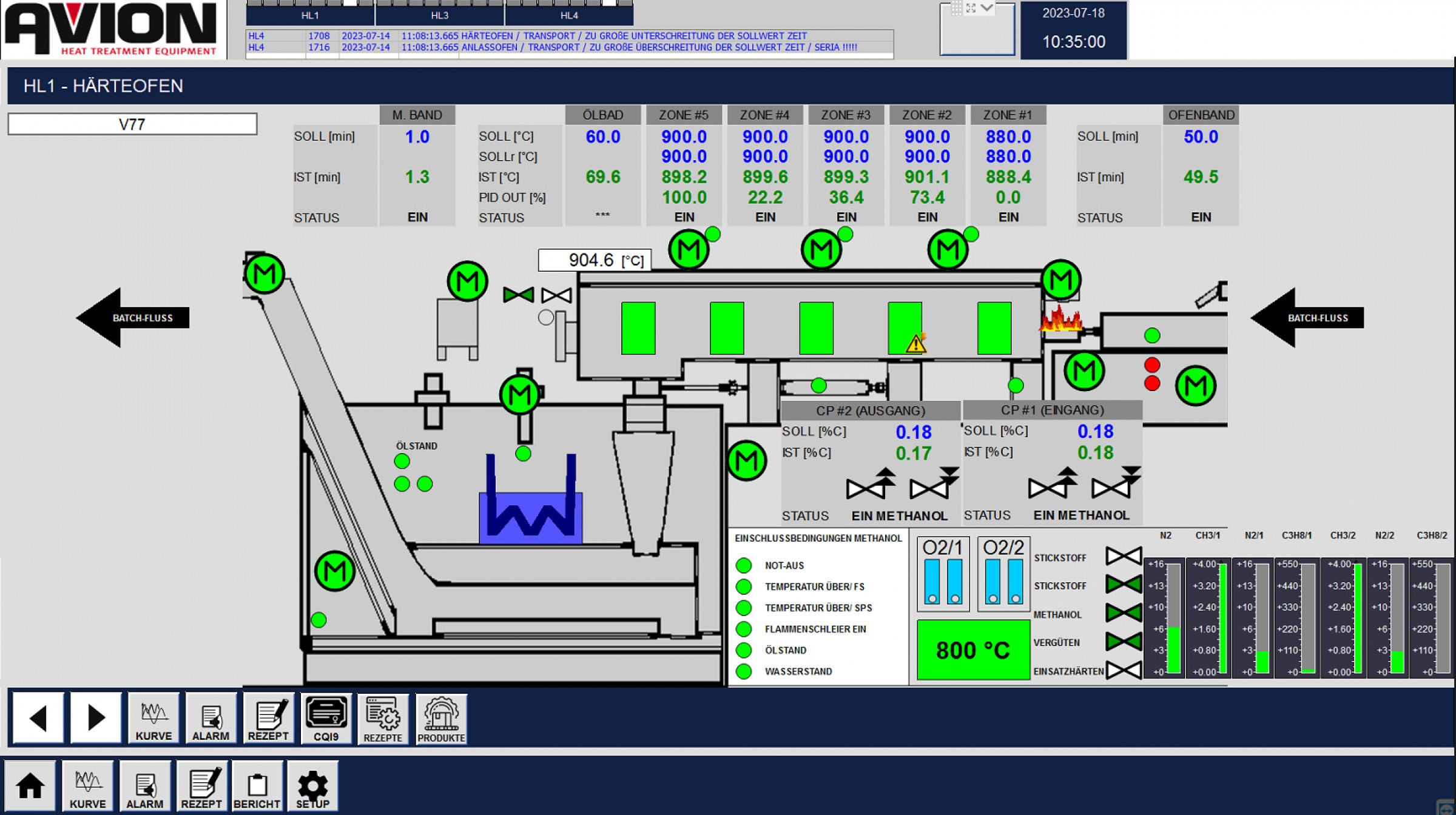This screenshot has width=1456, height=815.
Task: Click the grid handle icon at top
Action: [956, 8]
